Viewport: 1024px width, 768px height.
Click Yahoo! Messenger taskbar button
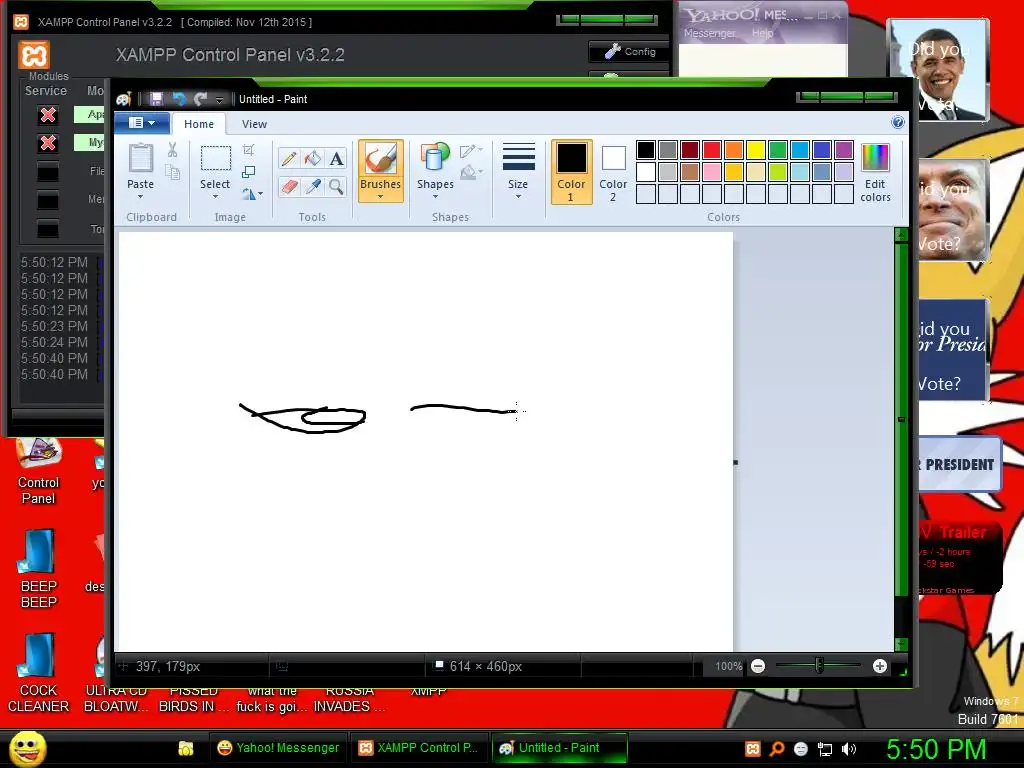tap(279, 748)
